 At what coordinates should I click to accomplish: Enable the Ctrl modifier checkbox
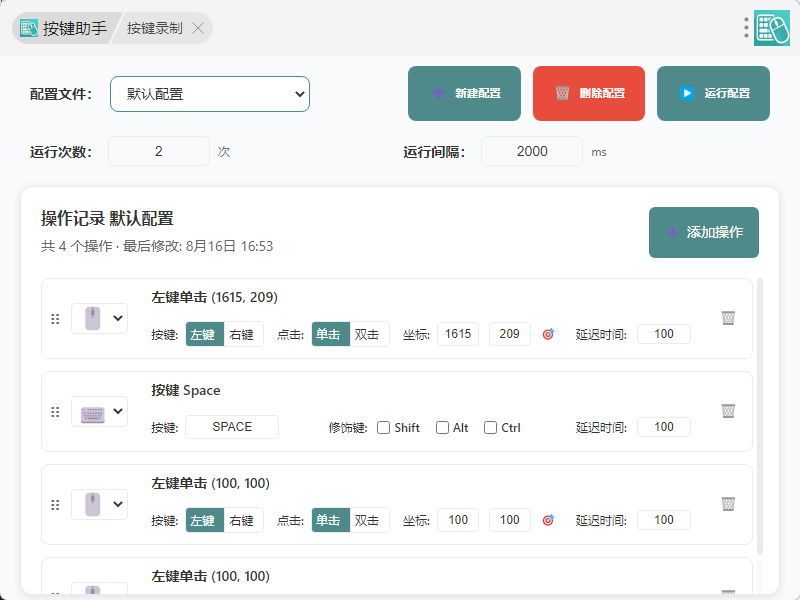pos(490,428)
